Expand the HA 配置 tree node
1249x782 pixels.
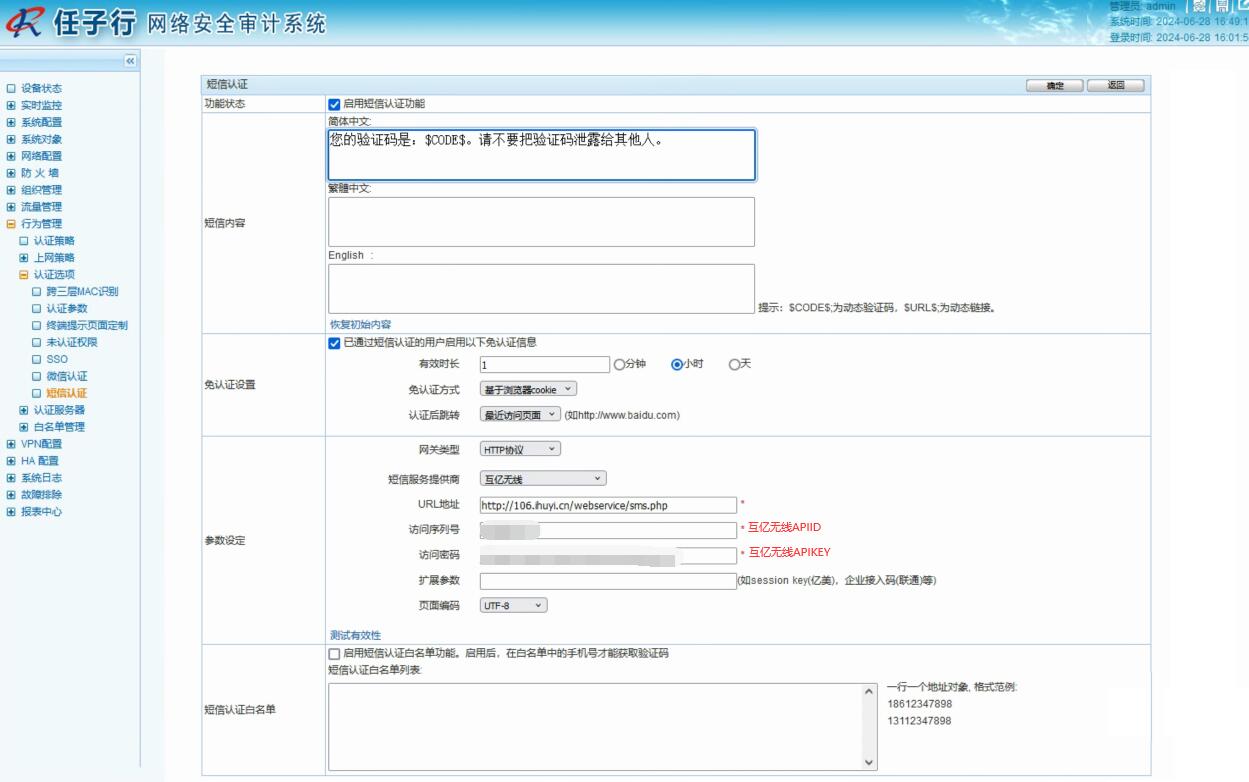click(11, 461)
